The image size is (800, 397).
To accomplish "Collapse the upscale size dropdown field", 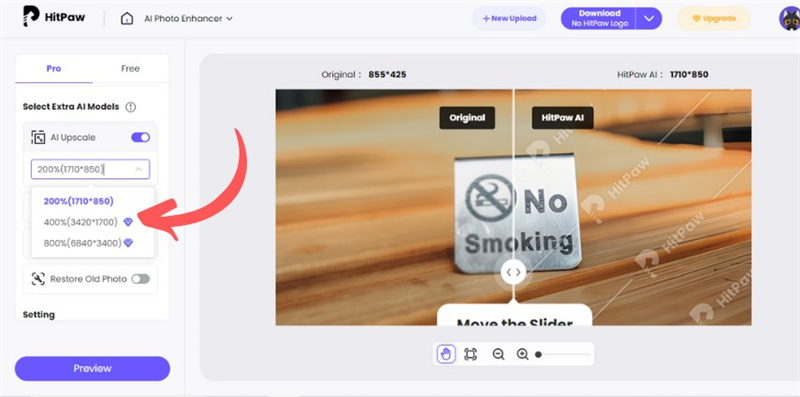I will (90, 169).
